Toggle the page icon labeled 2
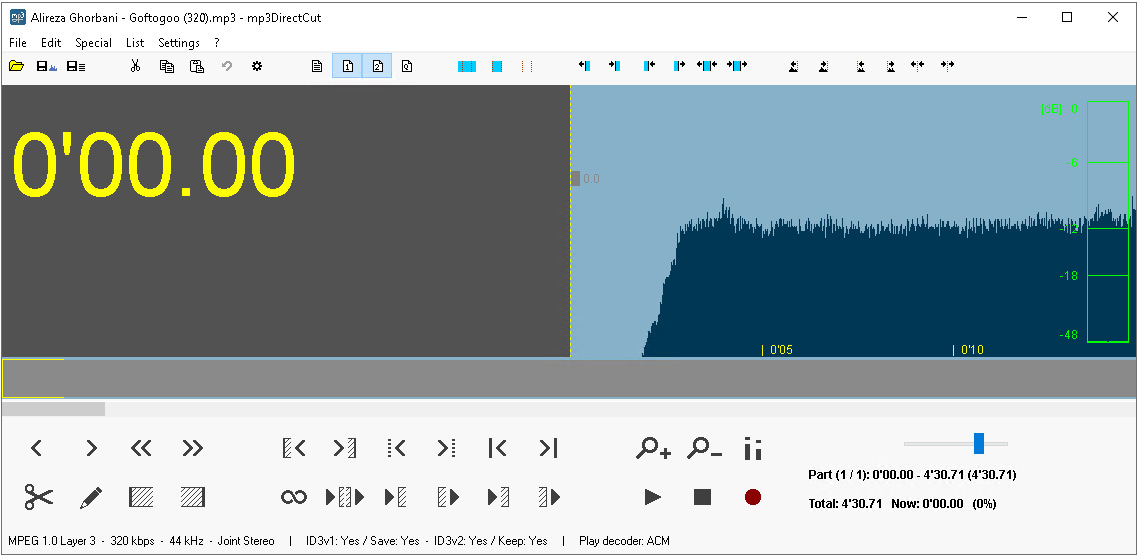This screenshot has height=560, width=1142. coord(377,66)
